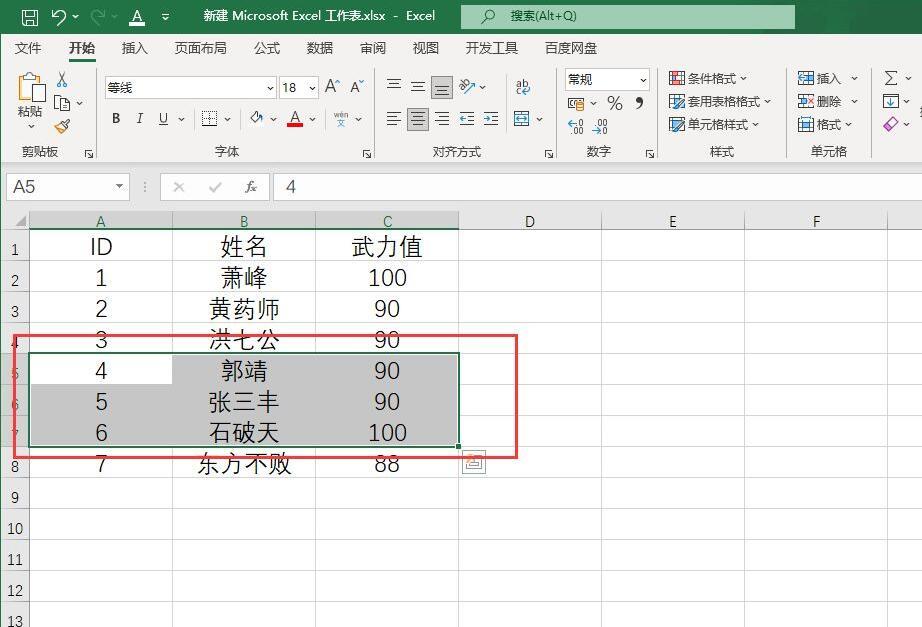Image resolution: width=922 pixels, height=627 pixels.
Task: Click the Cut scissors icon
Action: pyautogui.click(x=62, y=79)
